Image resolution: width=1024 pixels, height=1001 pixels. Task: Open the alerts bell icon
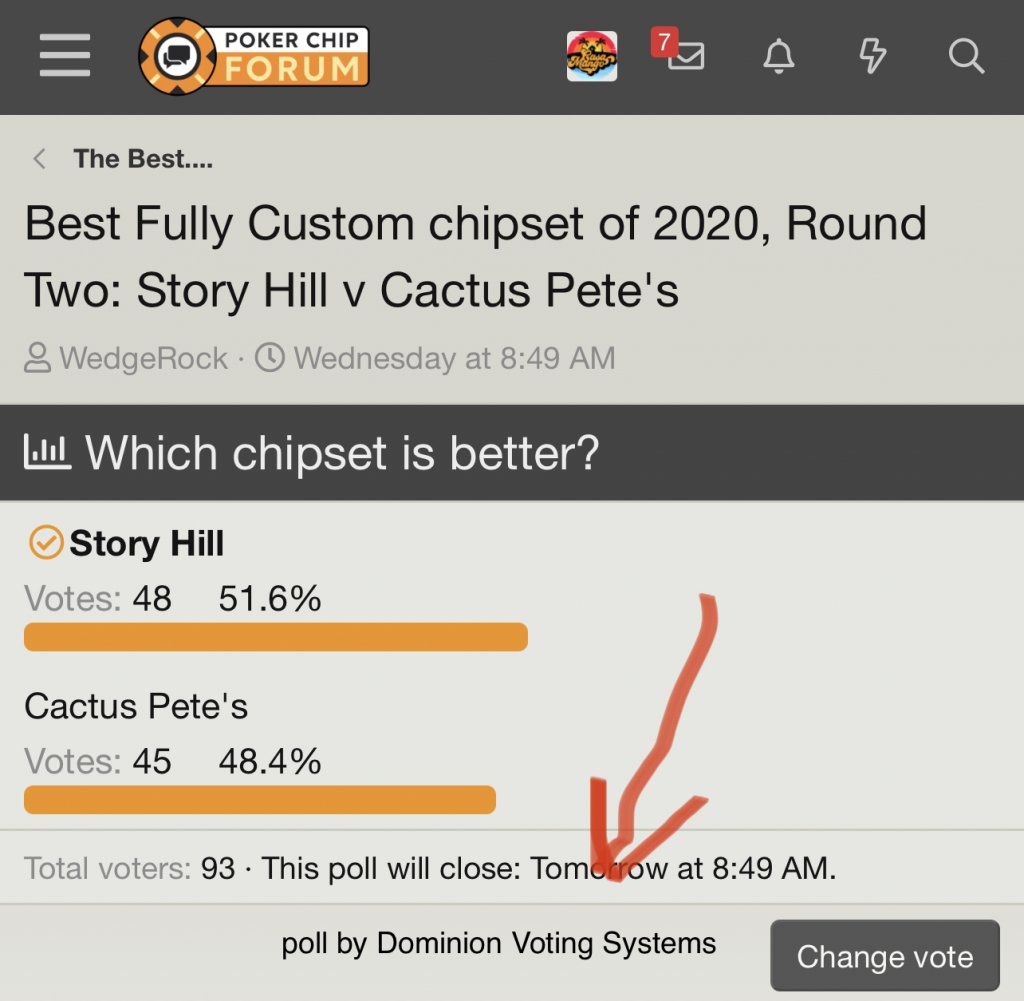[779, 57]
